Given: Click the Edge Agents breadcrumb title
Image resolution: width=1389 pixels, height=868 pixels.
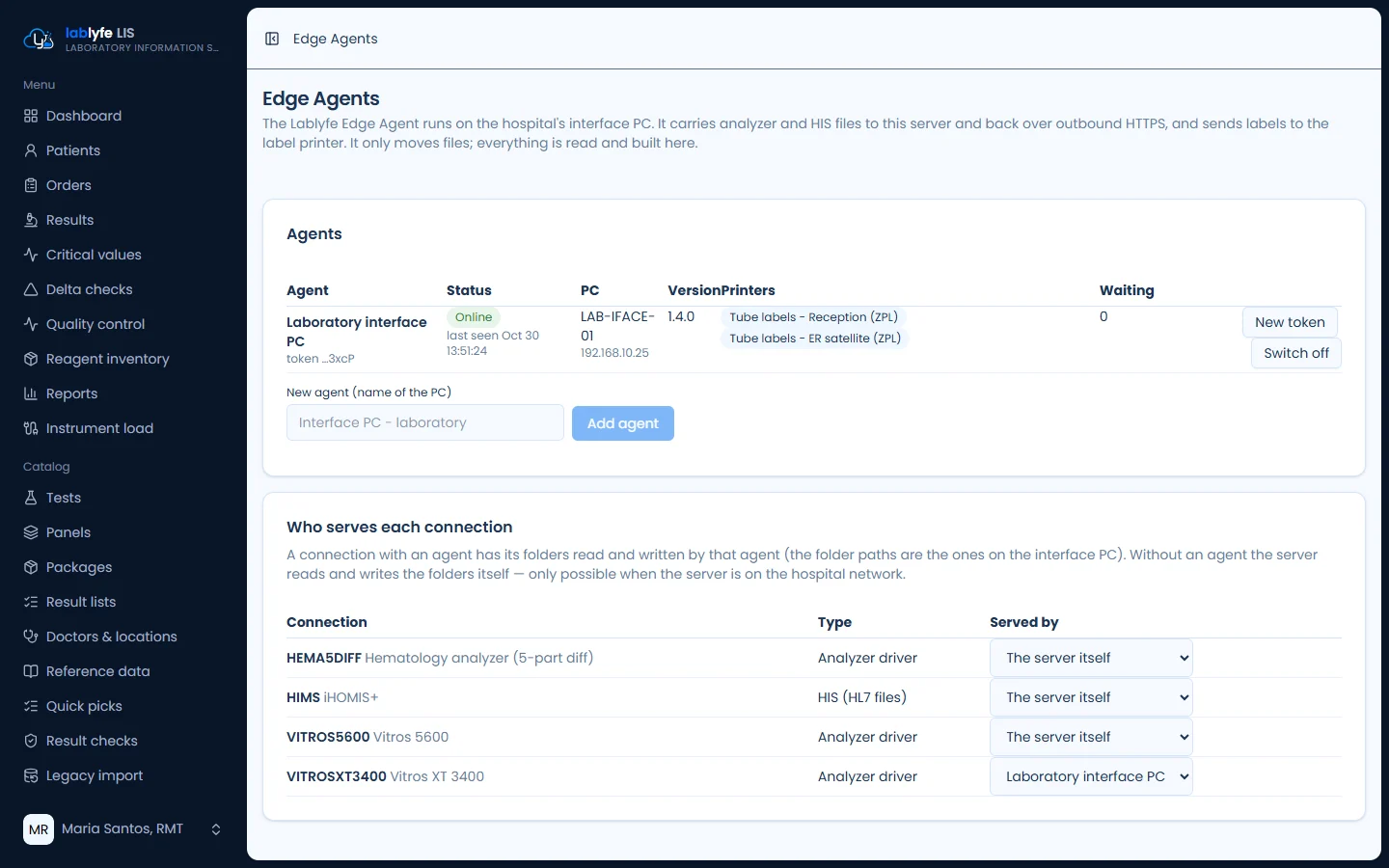Looking at the screenshot, I should tap(336, 39).
